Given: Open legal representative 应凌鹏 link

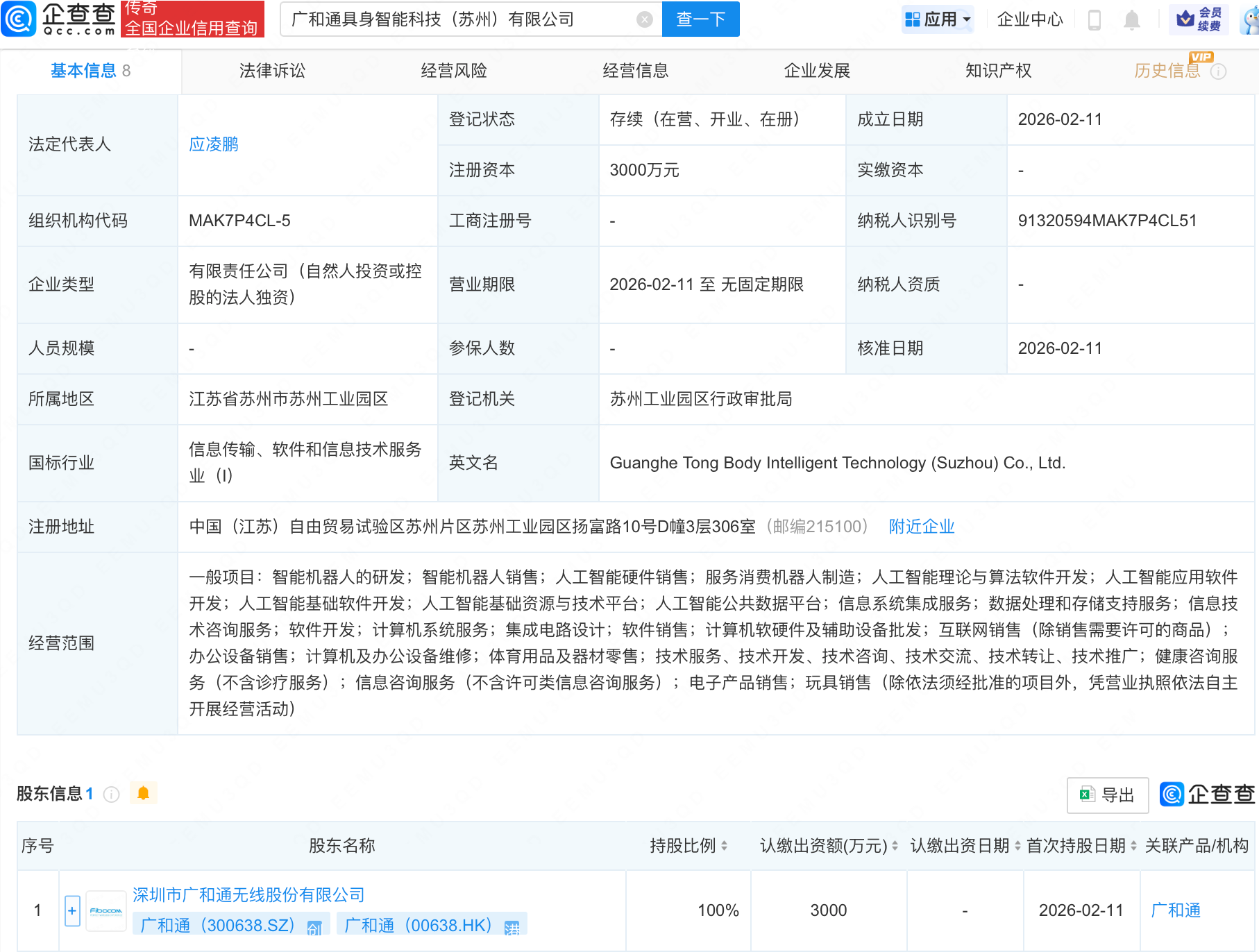Looking at the screenshot, I should pyautogui.click(x=214, y=144).
